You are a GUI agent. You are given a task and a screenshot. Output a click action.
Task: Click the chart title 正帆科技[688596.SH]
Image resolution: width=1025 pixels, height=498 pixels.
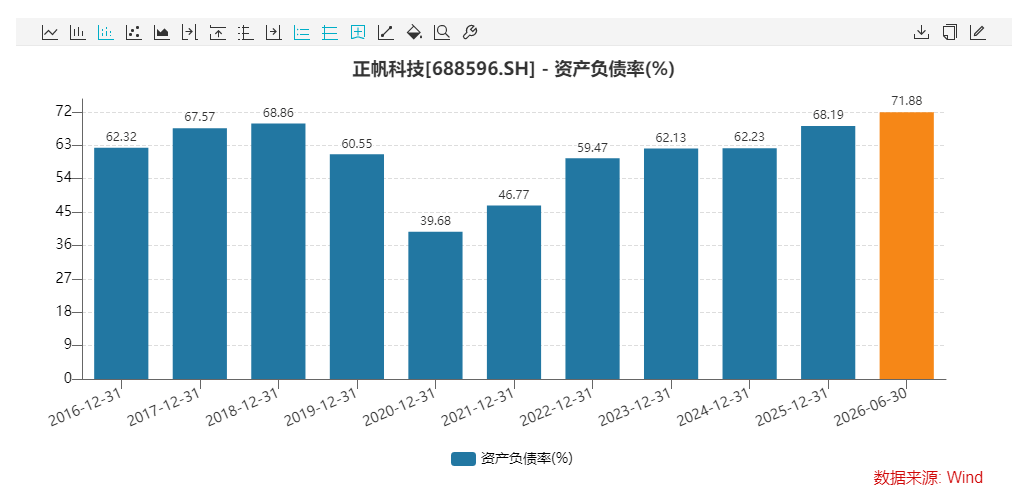(x=444, y=69)
